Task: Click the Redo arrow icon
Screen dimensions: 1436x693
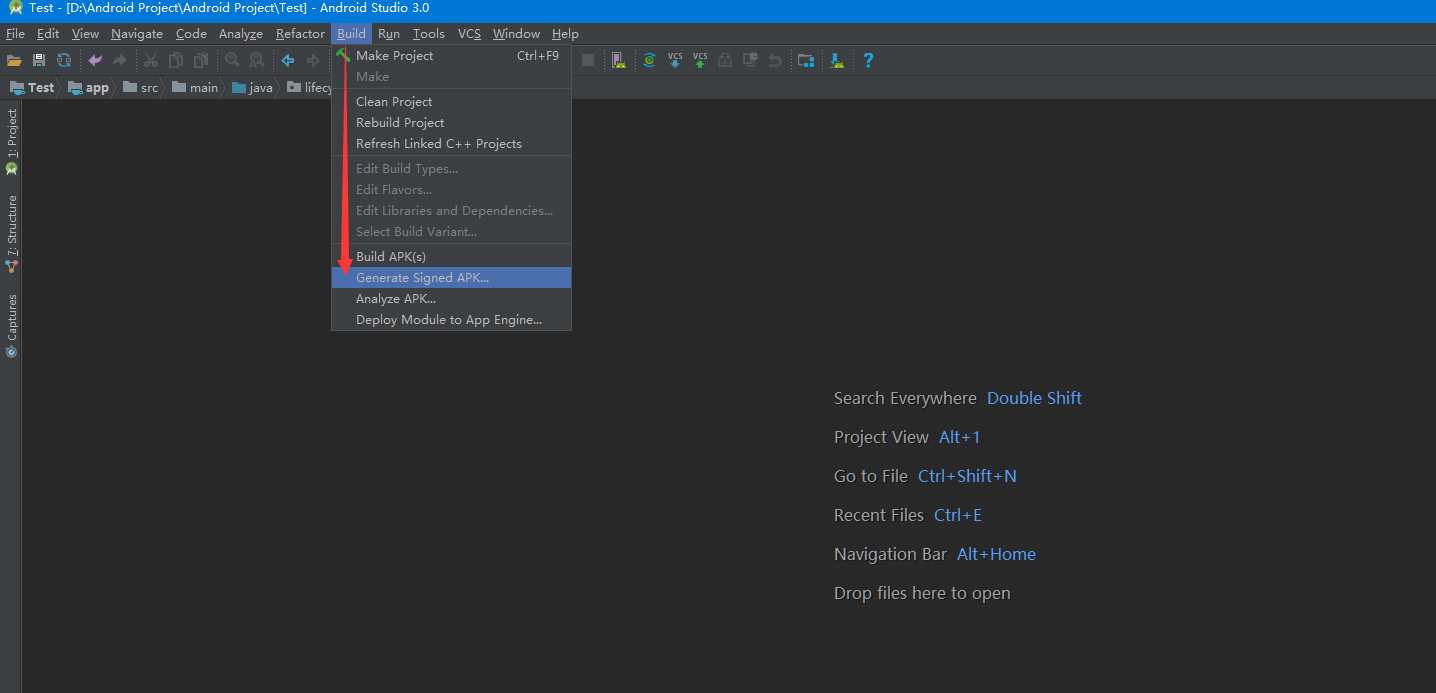Action: pyautogui.click(x=120, y=60)
